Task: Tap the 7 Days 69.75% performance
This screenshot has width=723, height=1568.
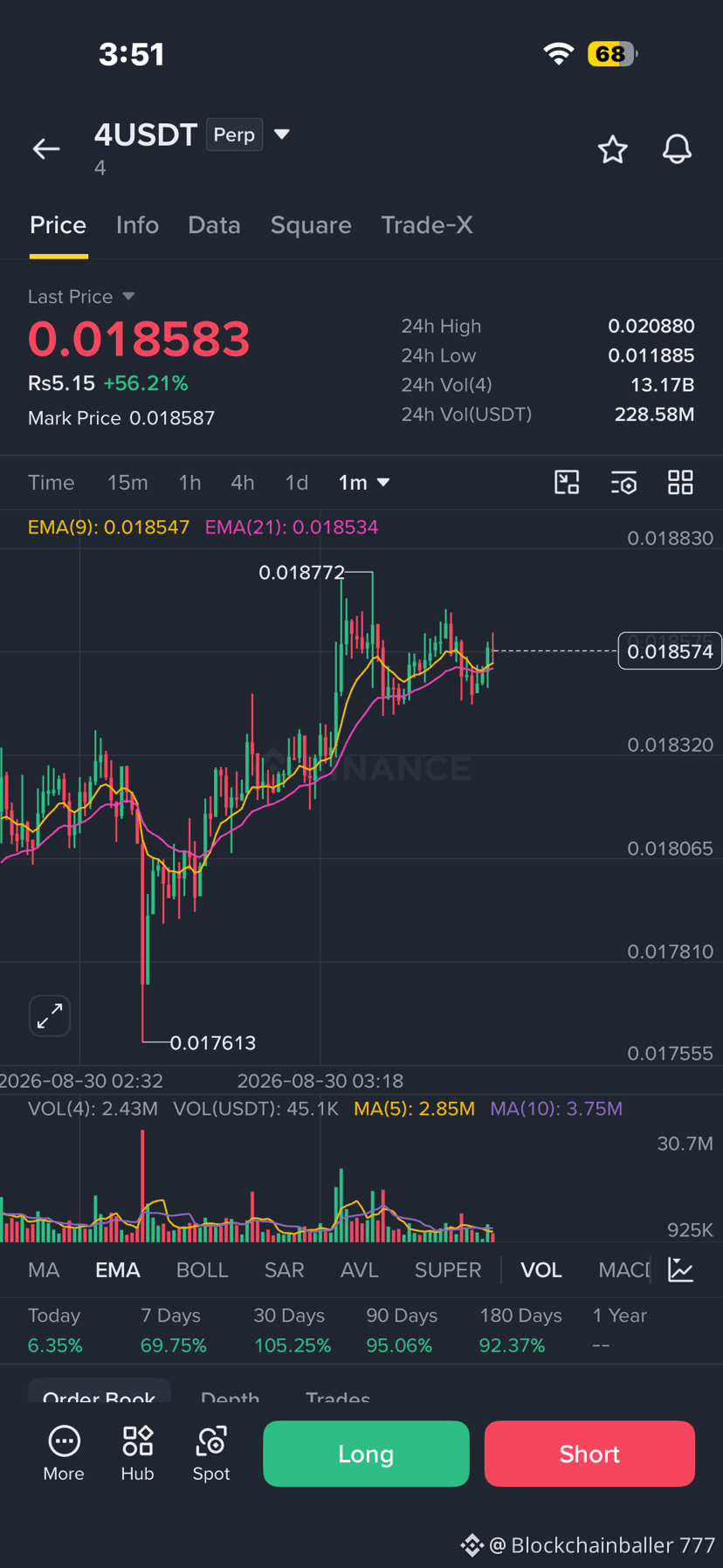Action: coord(173,1331)
